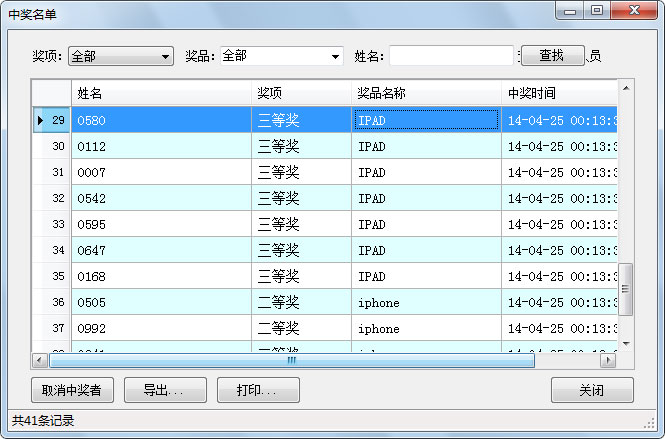The width and height of the screenshot is (665, 439).
Task: Select row header number 34
Action: tap(52, 250)
